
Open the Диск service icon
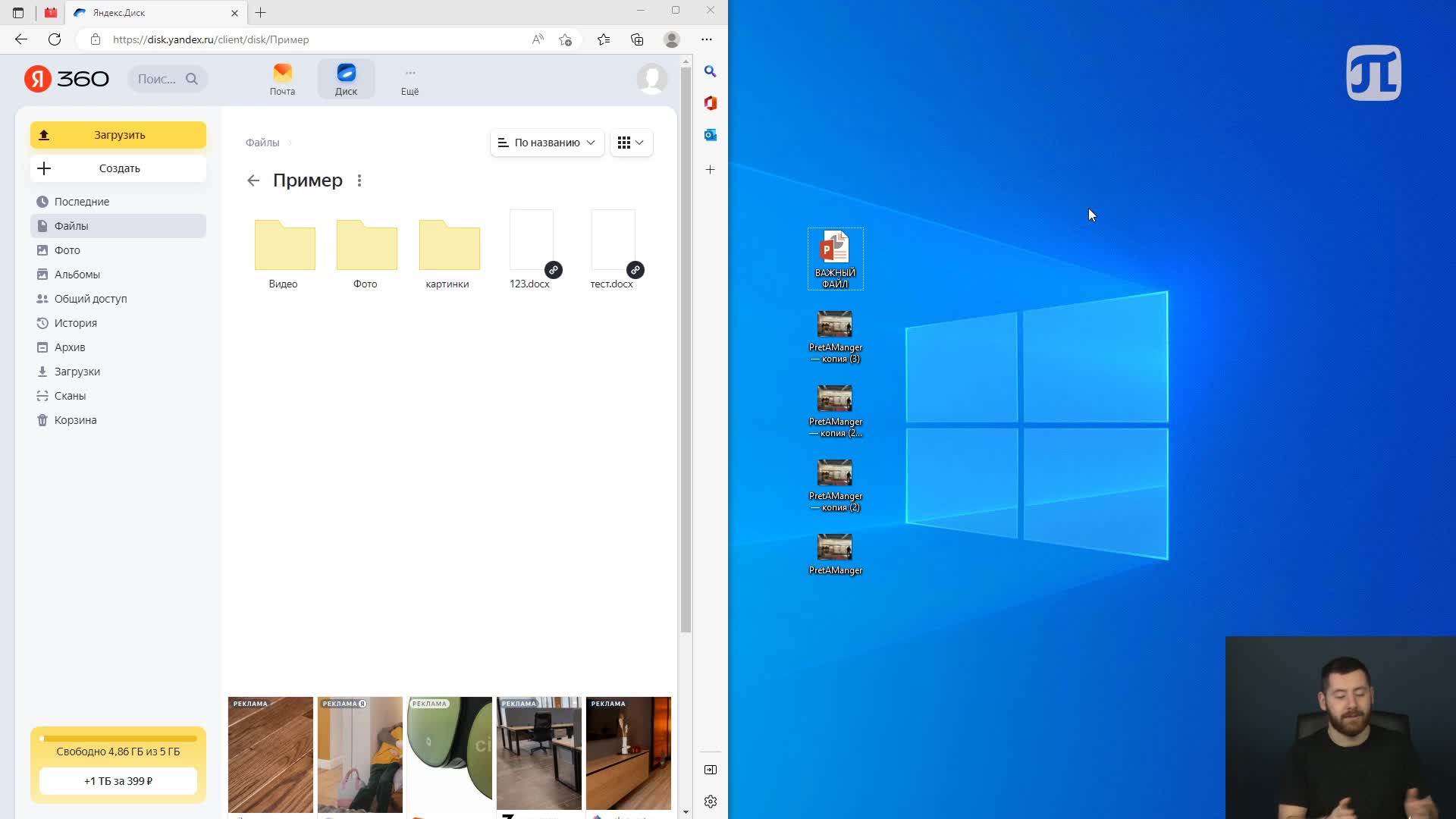click(x=346, y=80)
